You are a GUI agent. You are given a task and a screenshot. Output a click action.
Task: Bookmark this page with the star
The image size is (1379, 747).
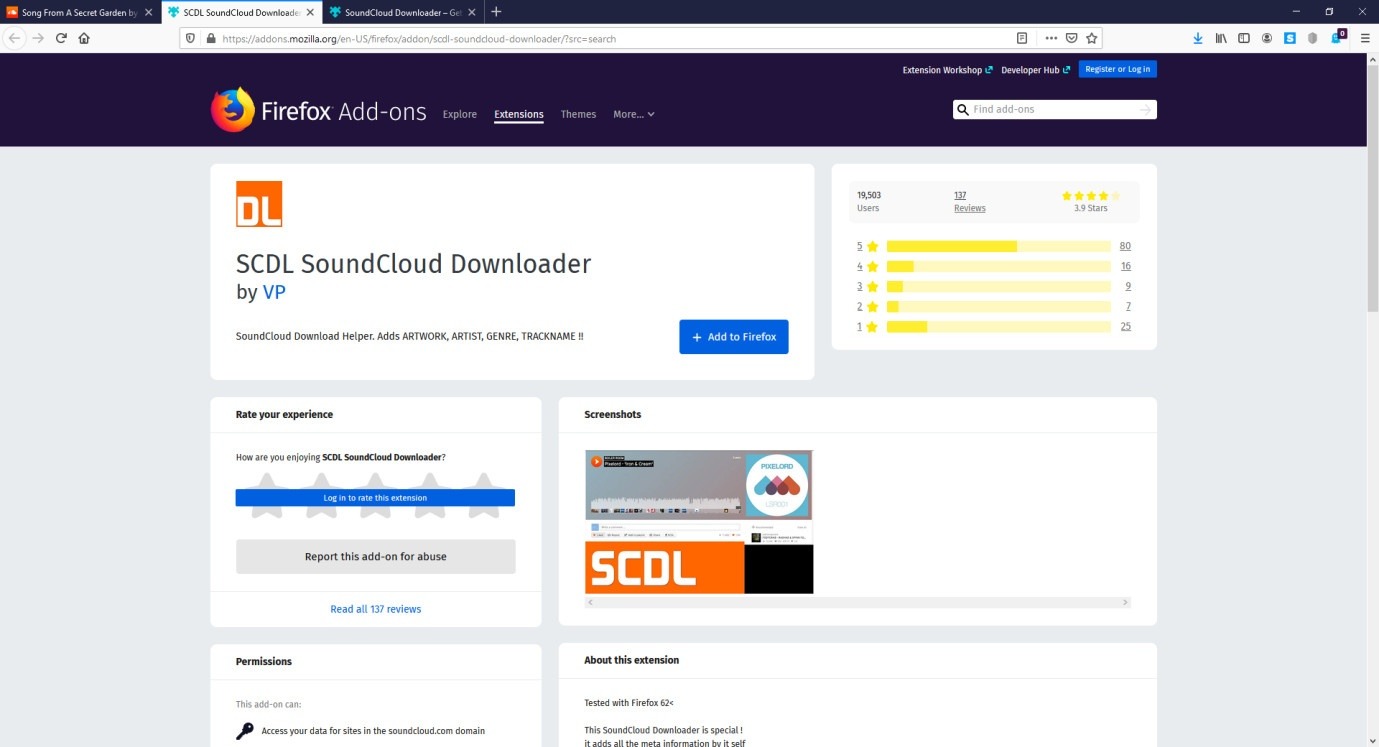(1092, 38)
